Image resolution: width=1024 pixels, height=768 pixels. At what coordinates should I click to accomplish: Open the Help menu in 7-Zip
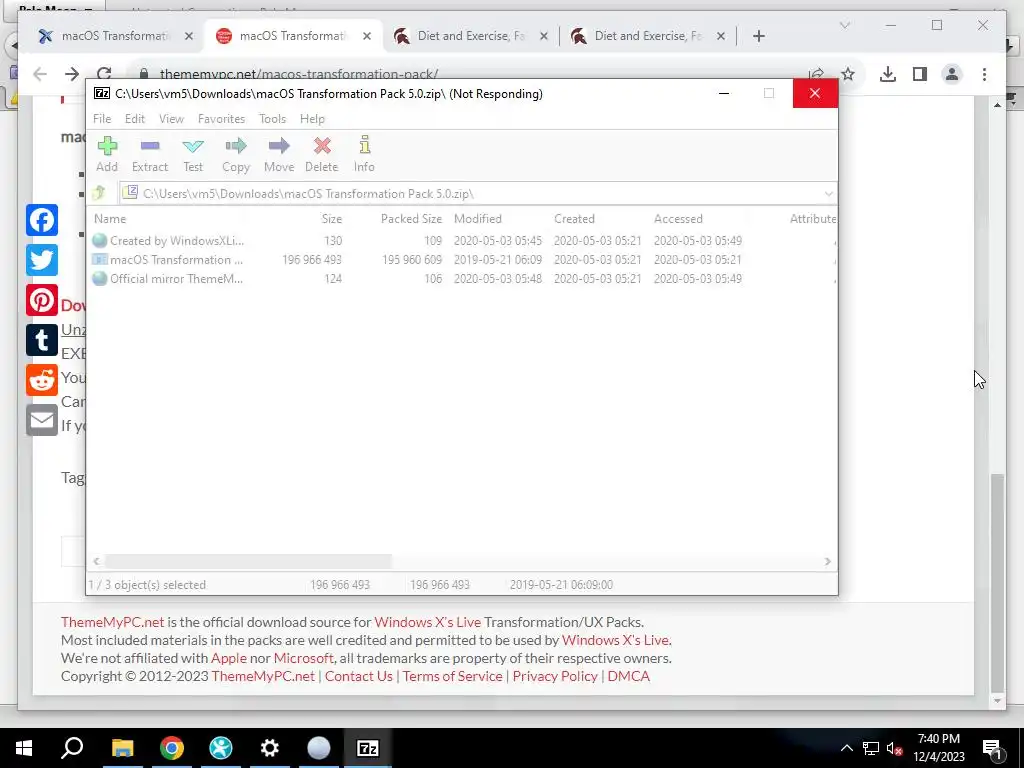click(x=312, y=119)
